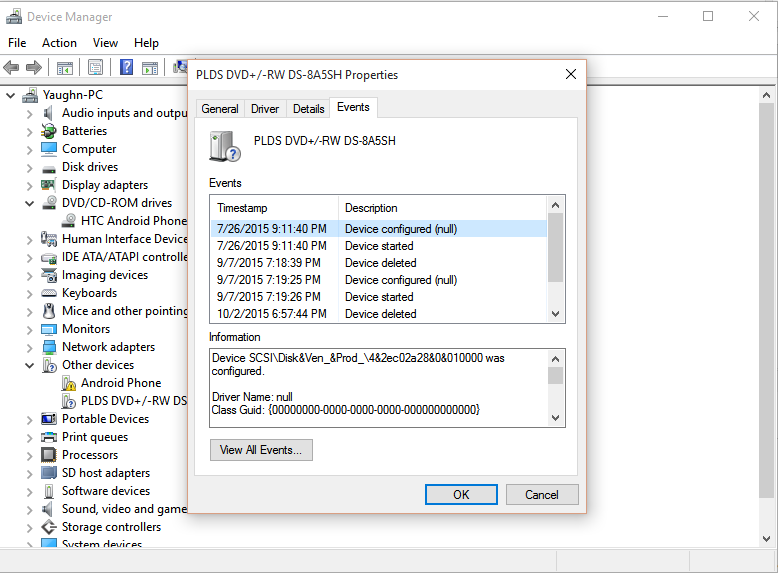Click the Network adapters category icon
The height and width of the screenshot is (573, 778).
[x=49, y=347]
